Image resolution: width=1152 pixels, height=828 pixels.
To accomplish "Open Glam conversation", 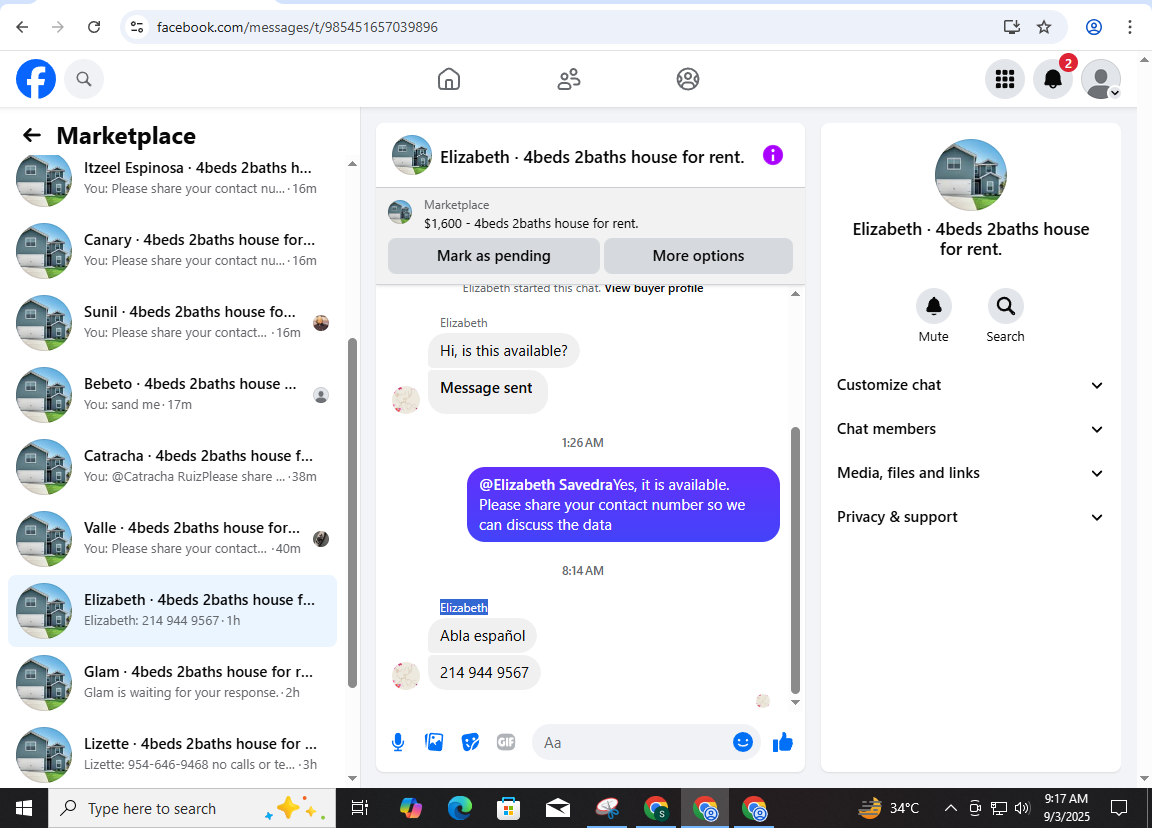I will [173, 683].
